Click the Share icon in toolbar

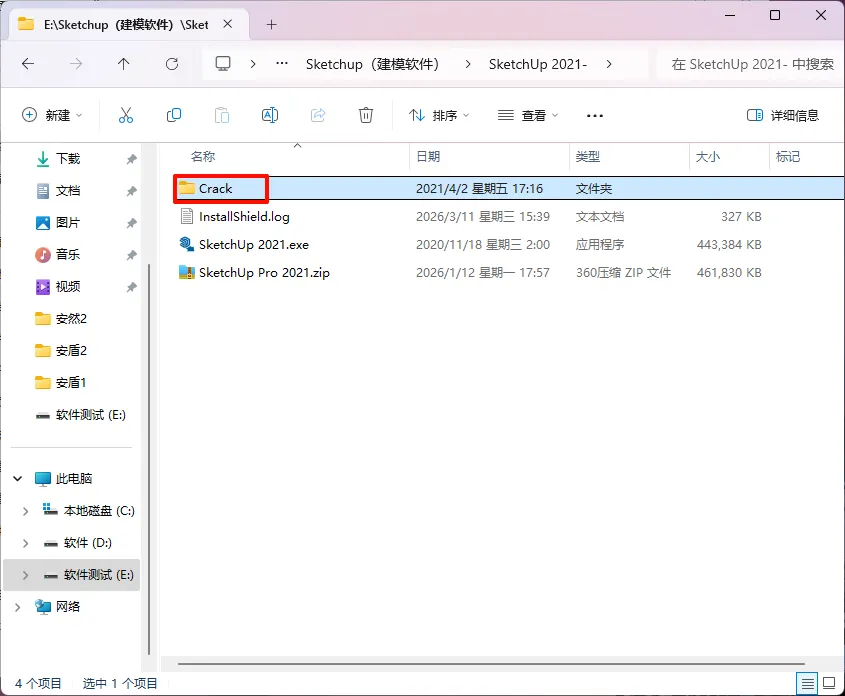pyautogui.click(x=318, y=115)
